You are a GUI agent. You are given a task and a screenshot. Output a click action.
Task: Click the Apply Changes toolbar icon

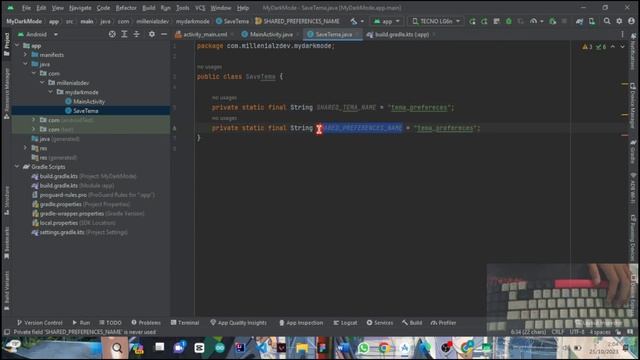484,21
